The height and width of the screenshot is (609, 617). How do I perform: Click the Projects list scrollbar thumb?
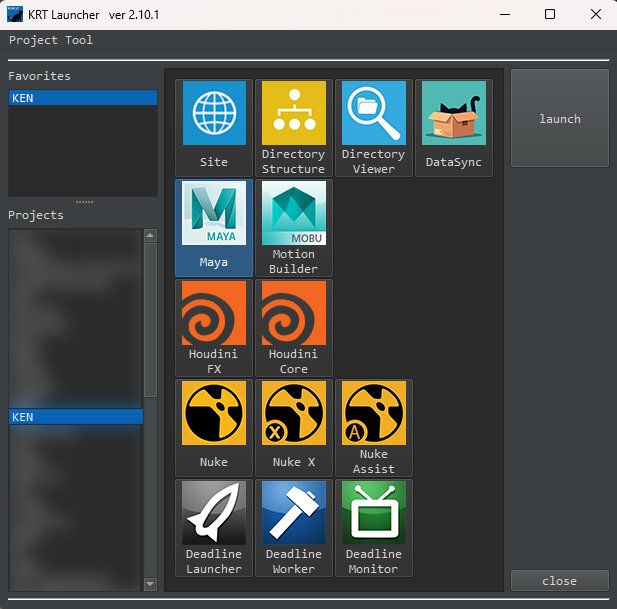(150, 320)
